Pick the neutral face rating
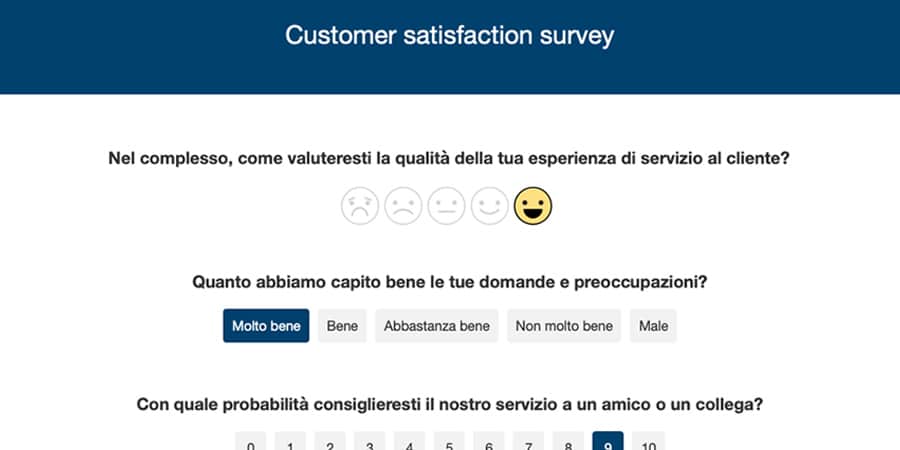Viewport: 900px width, 450px height. coord(447,206)
